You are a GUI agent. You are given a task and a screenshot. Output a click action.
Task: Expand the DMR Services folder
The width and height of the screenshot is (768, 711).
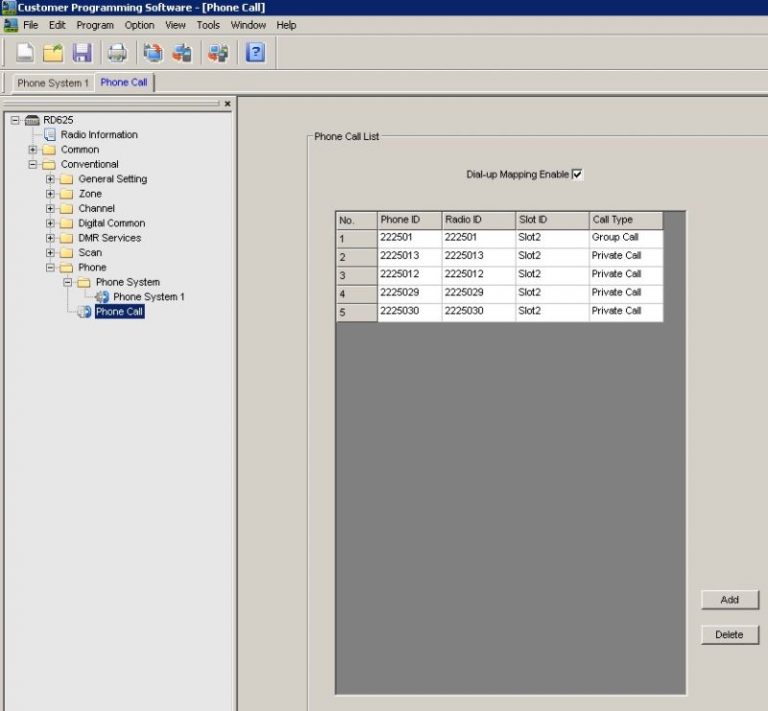click(50, 238)
